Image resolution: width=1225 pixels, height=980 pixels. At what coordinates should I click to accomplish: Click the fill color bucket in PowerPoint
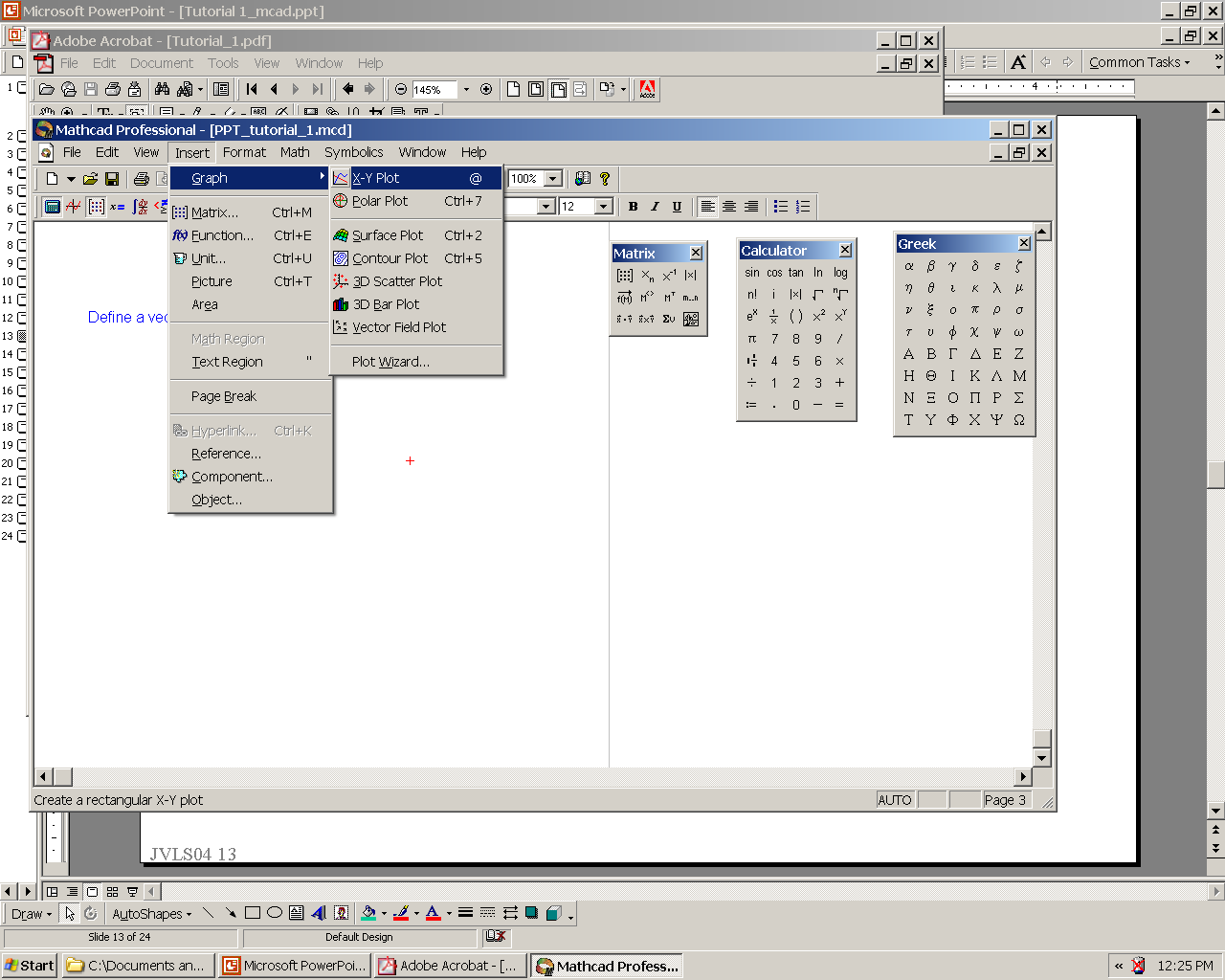point(368,914)
